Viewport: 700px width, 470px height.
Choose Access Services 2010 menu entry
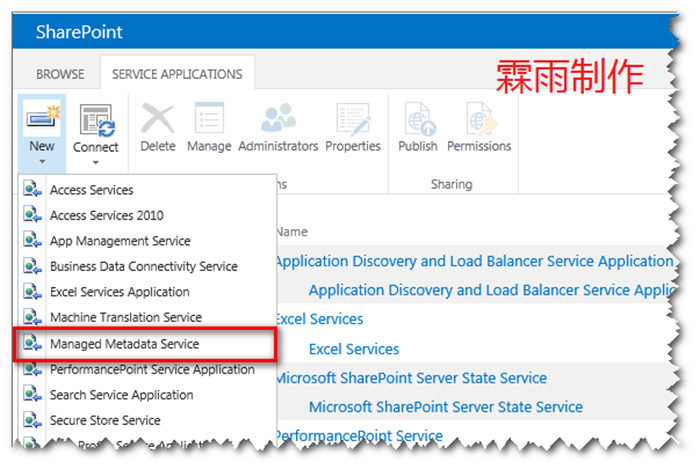coord(147,215)
